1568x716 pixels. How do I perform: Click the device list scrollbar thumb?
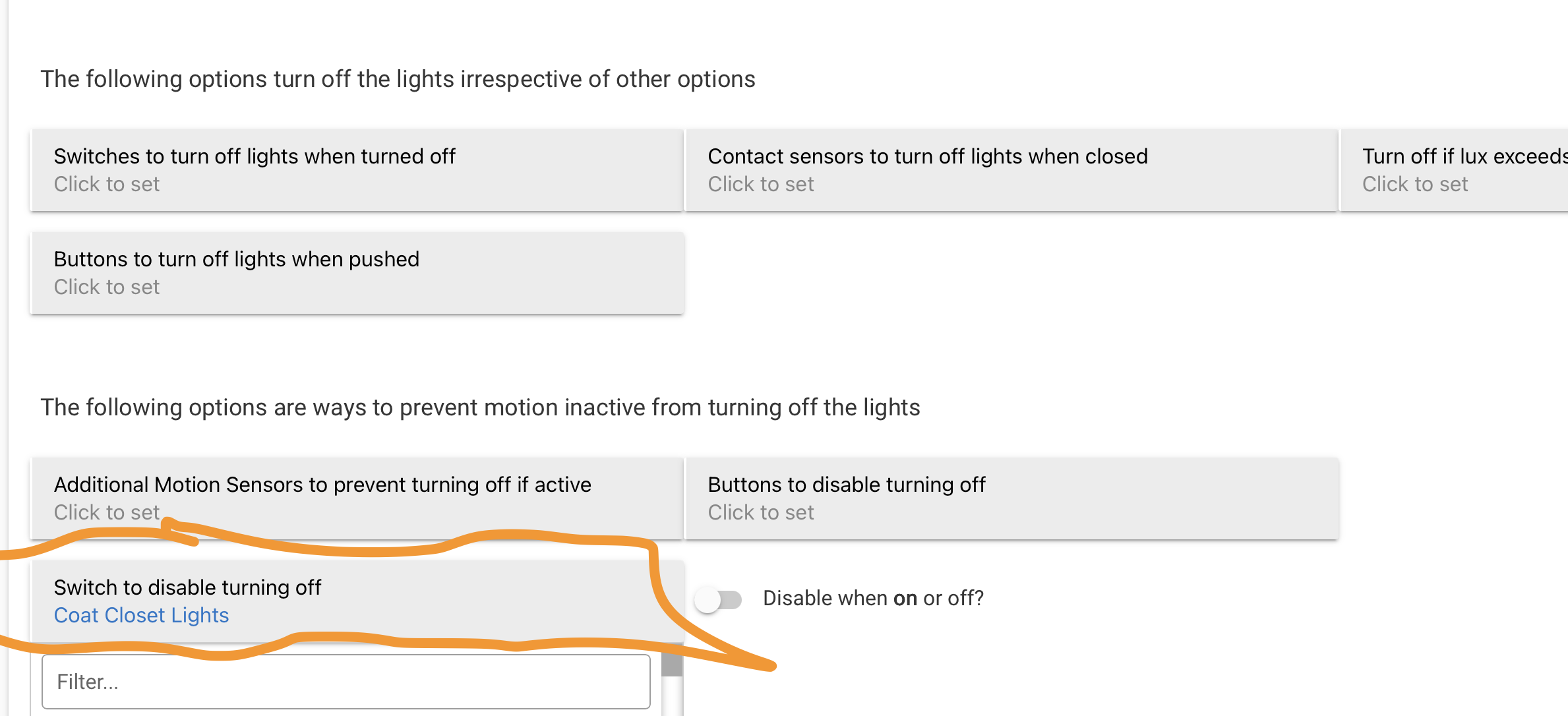[671, 665]
